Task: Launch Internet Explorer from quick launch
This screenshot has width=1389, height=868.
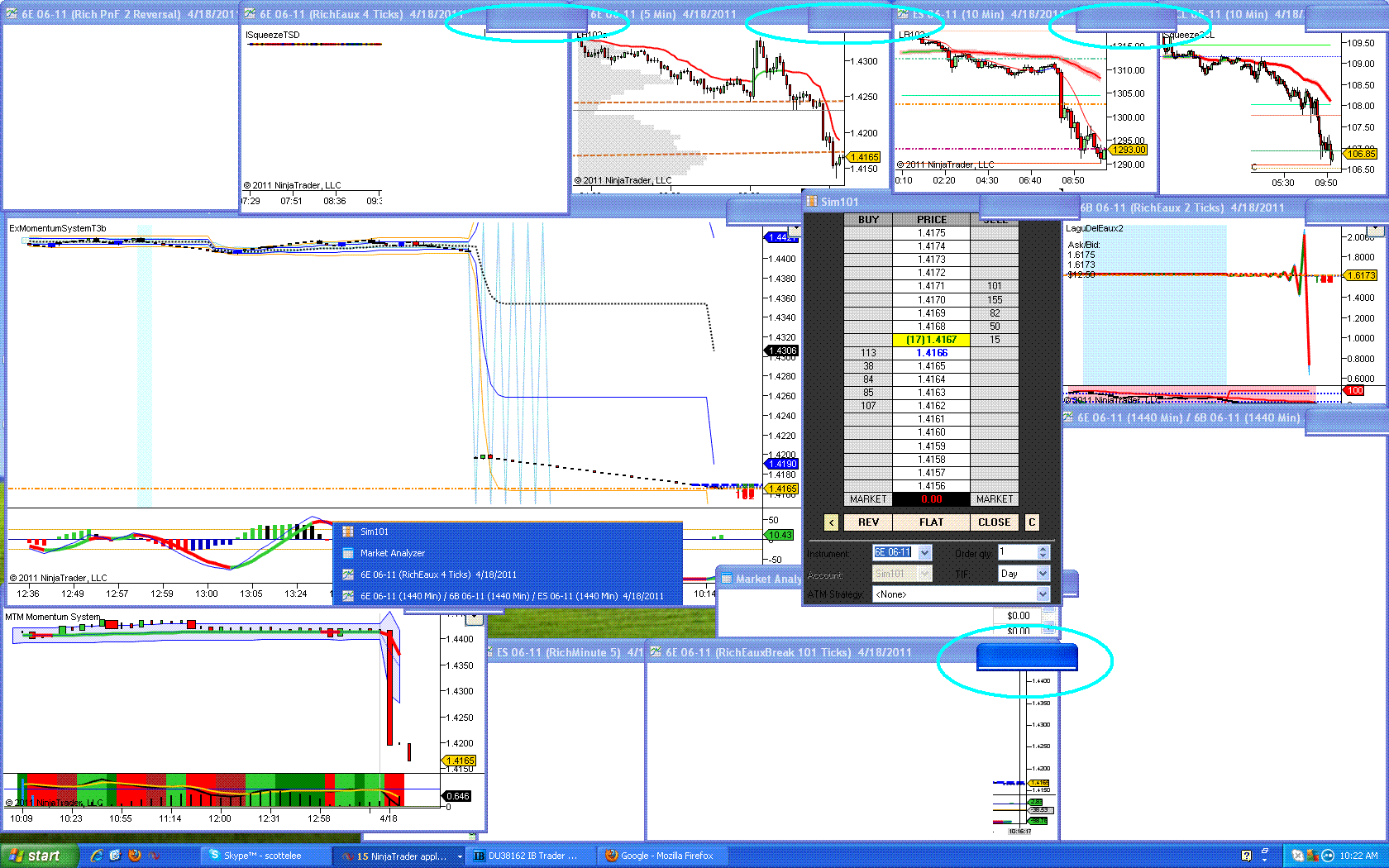Action: [x=97, y=856]
